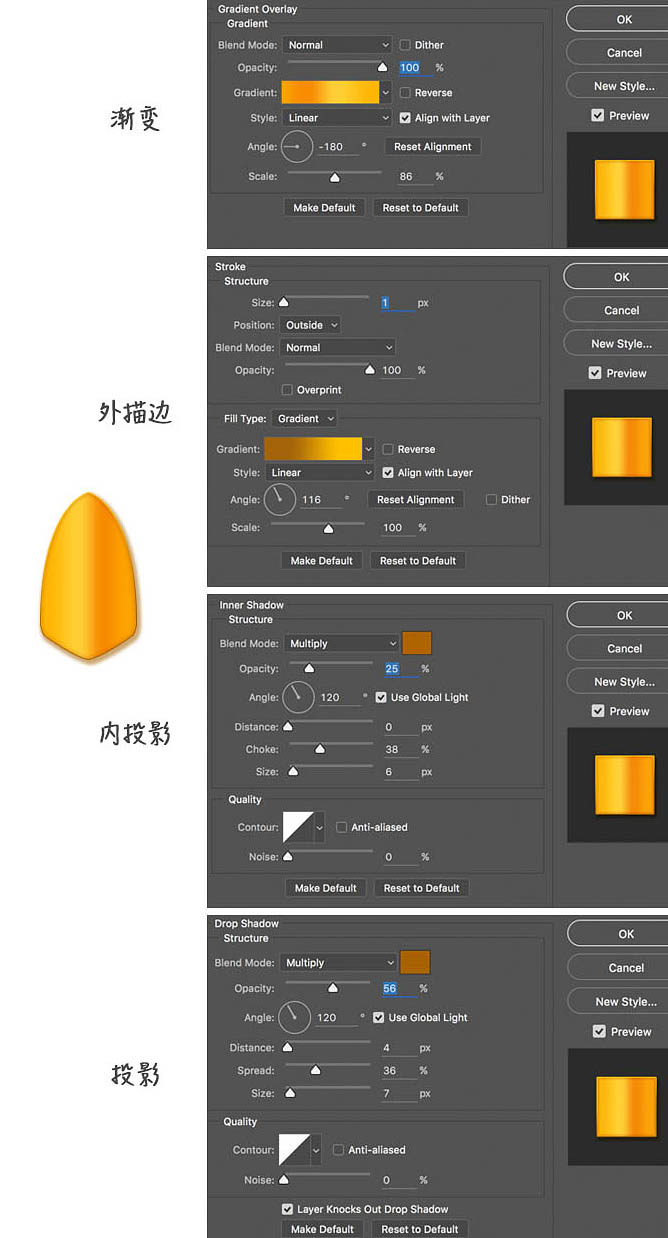
Task: Click Reset Alignment in Stroke panel
Action: coord(416,500)
